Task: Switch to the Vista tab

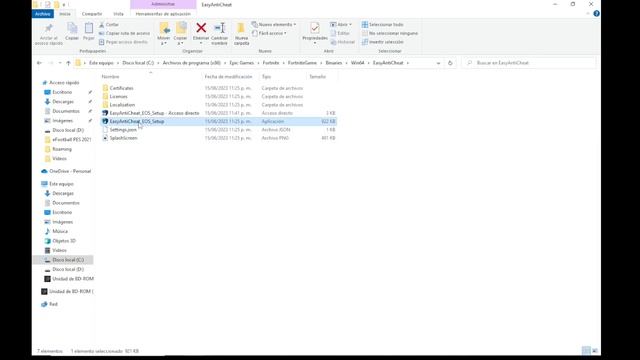Action: [118, 14]
